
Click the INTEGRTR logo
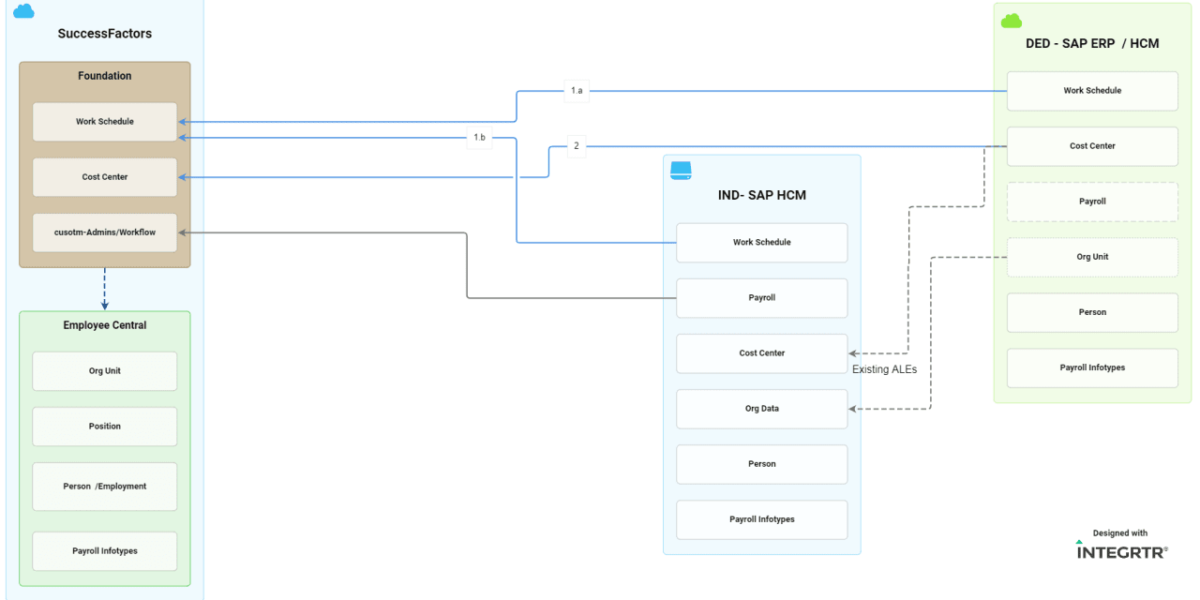click(x=1121, y=550)
